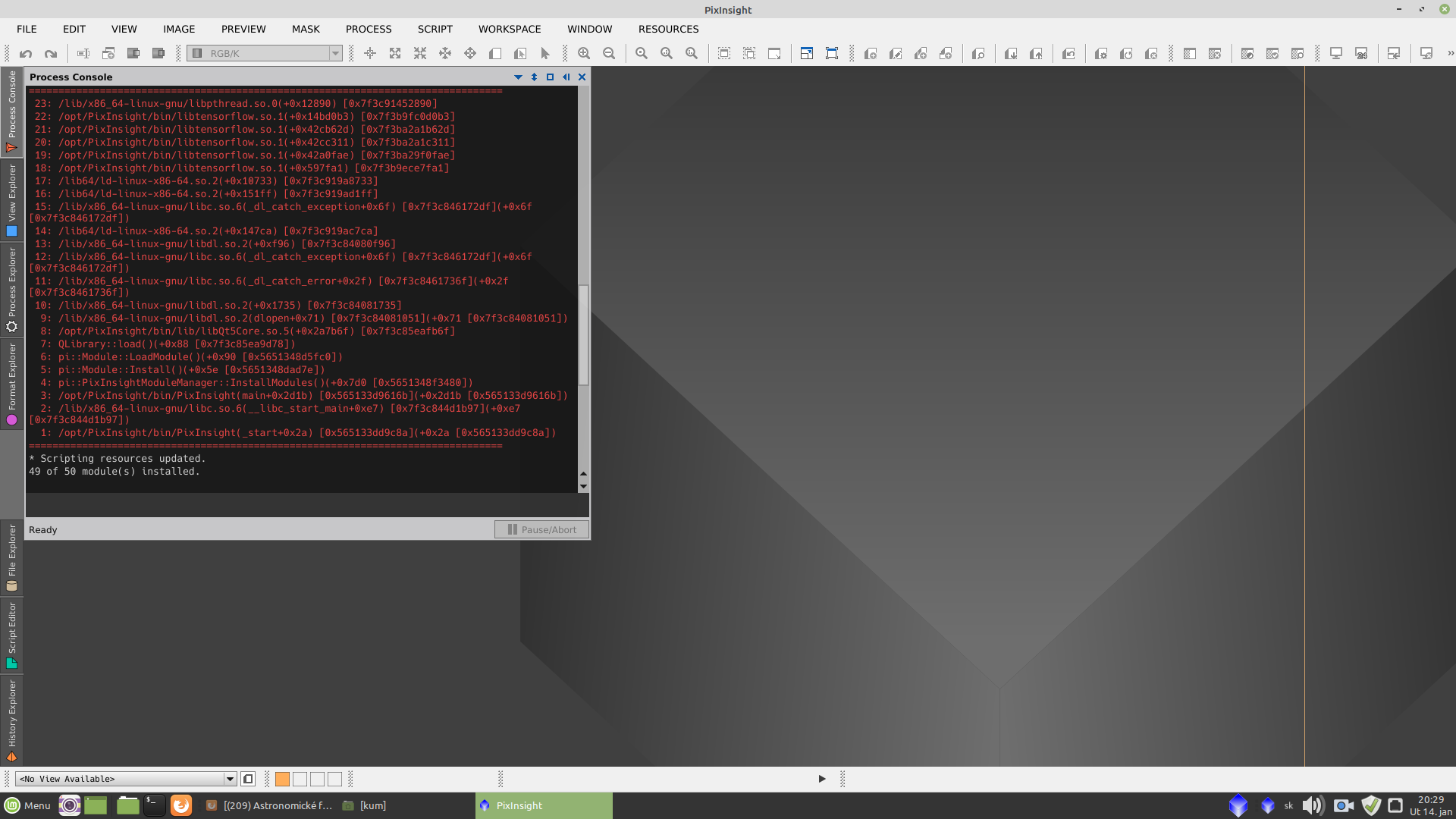Click the console scroll up arrow
This screenshot has height=819, width=1456.
pyautogui.click(x=583, y=474)
